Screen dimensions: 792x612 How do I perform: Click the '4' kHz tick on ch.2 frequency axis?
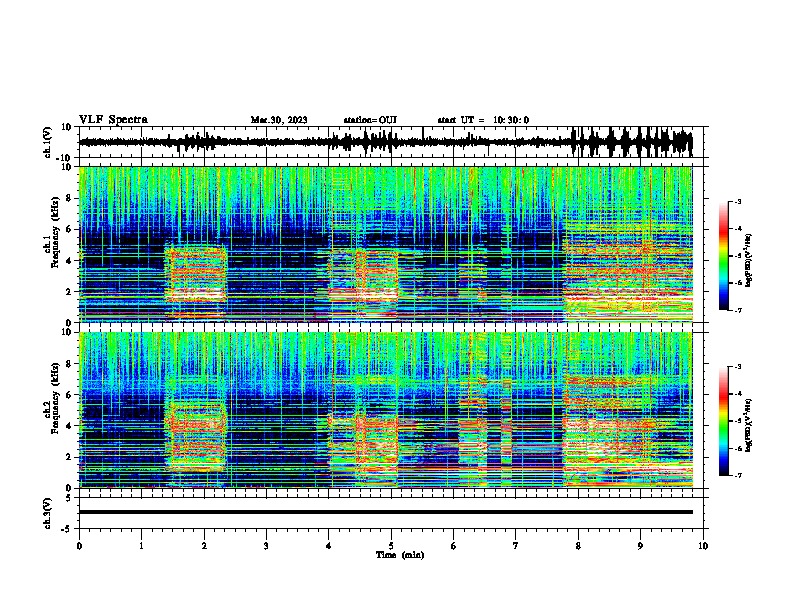point(70,426)
